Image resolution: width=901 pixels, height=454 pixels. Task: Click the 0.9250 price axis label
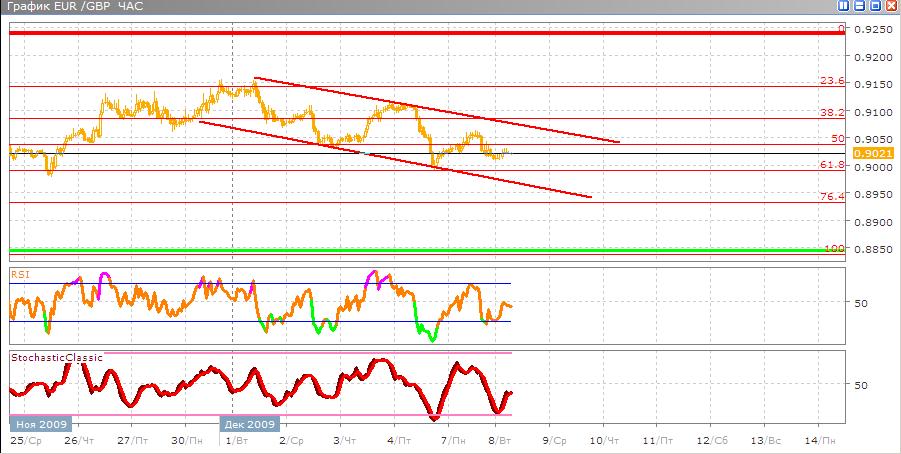(868, 30)
